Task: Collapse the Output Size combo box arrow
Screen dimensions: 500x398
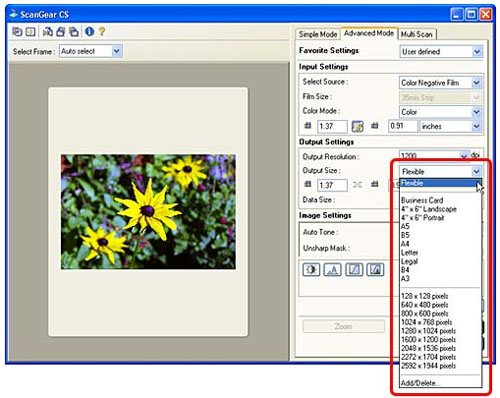Action: pyautogui.click(x=476, y=172)
